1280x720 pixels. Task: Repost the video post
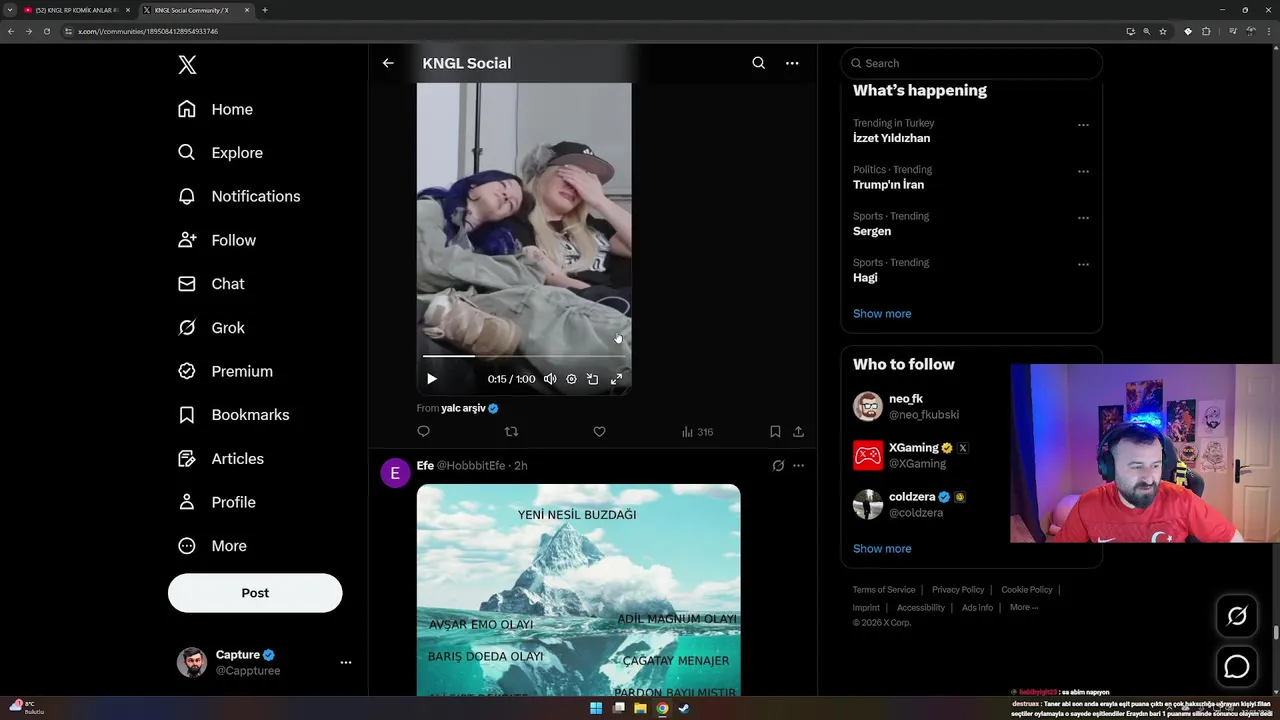tap(511, 432)
